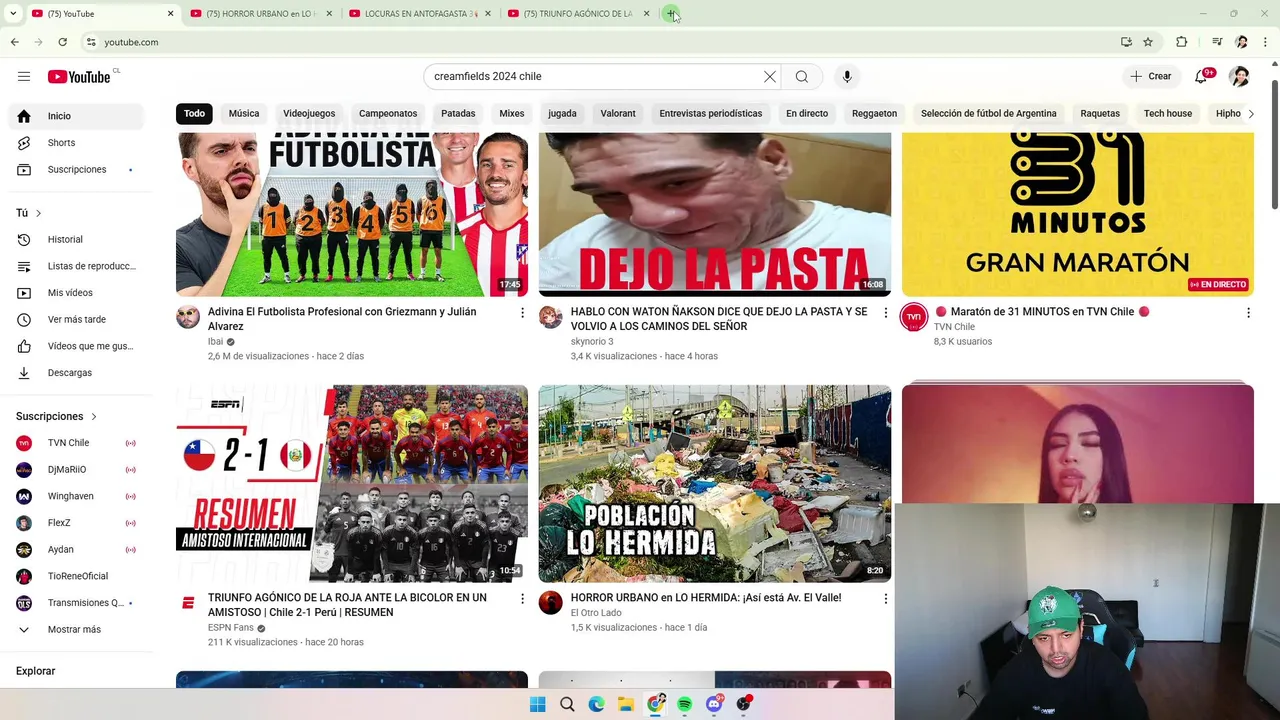Open Spotify from the taskbar
The height and width of the screenshot is (720, 1280).
point(684,704)
